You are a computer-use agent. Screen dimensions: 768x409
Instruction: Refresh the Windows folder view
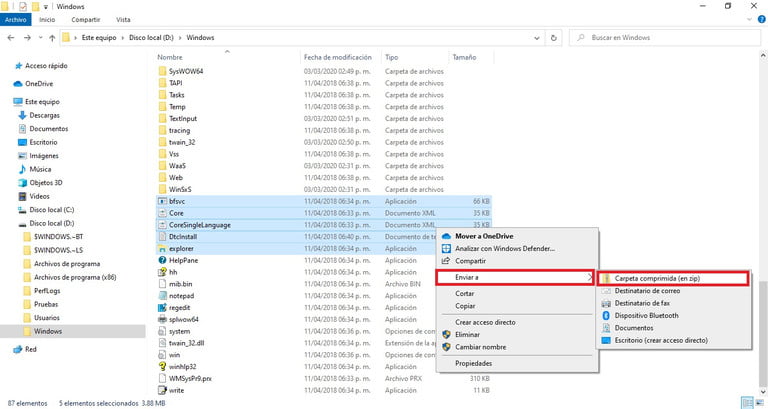pos(553,38)
